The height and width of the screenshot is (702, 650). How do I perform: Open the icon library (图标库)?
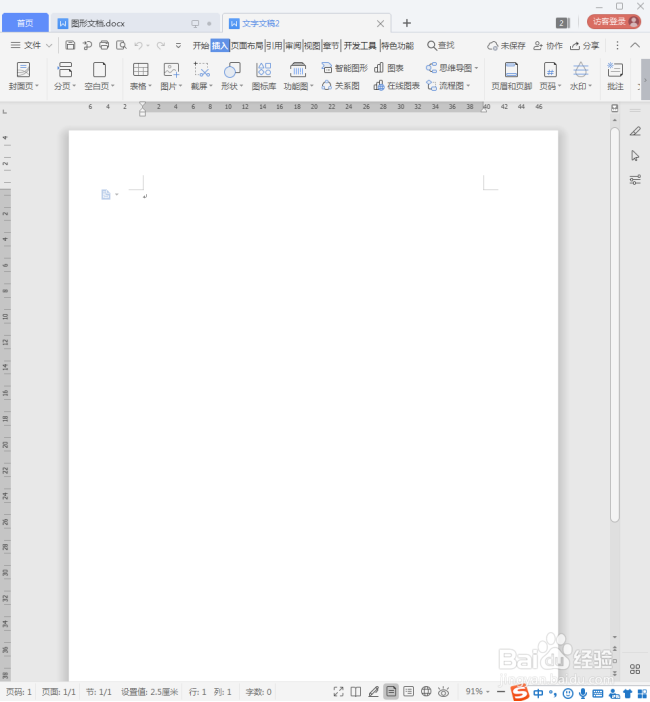264,76
